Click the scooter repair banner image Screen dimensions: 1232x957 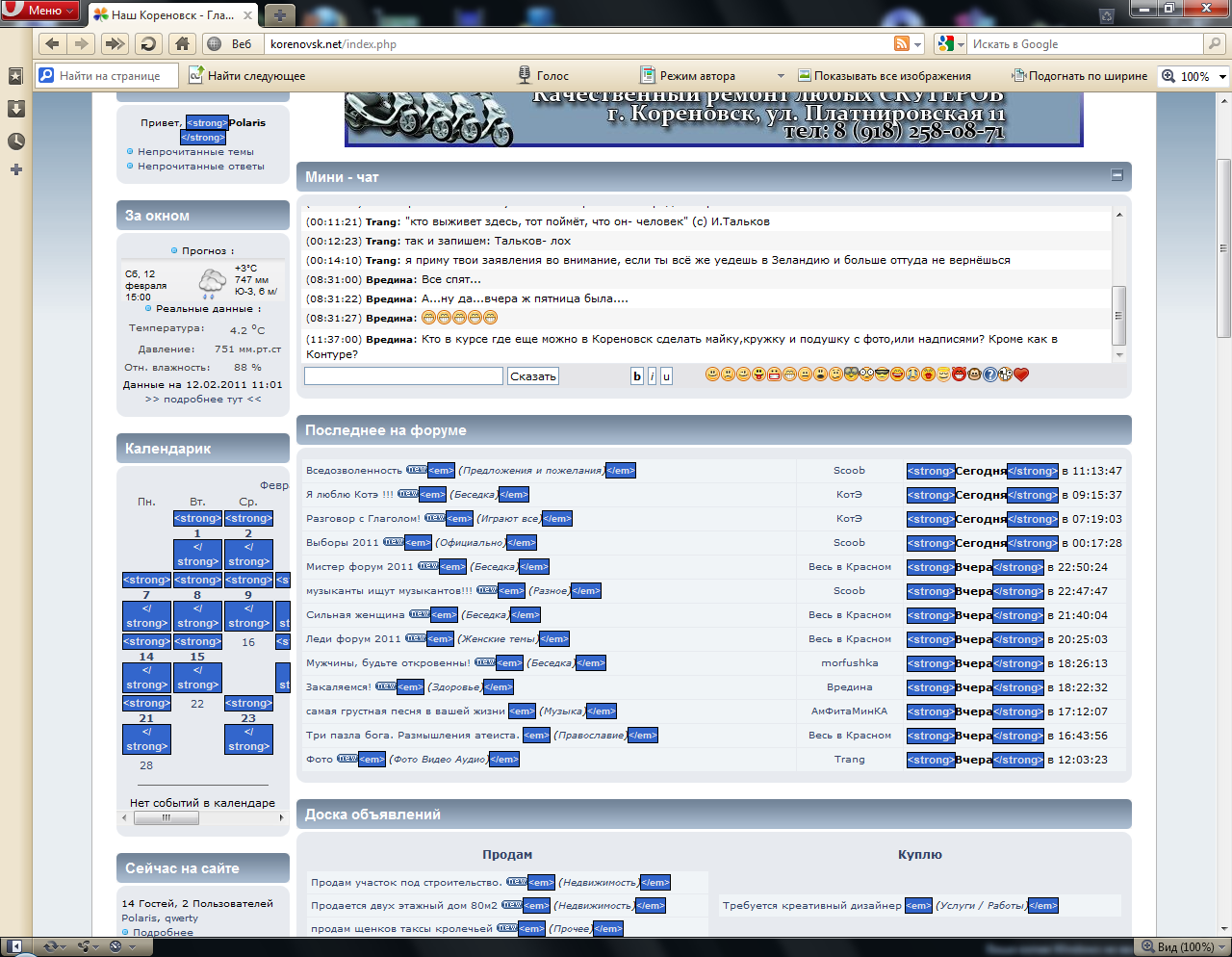tap(713, 118)
